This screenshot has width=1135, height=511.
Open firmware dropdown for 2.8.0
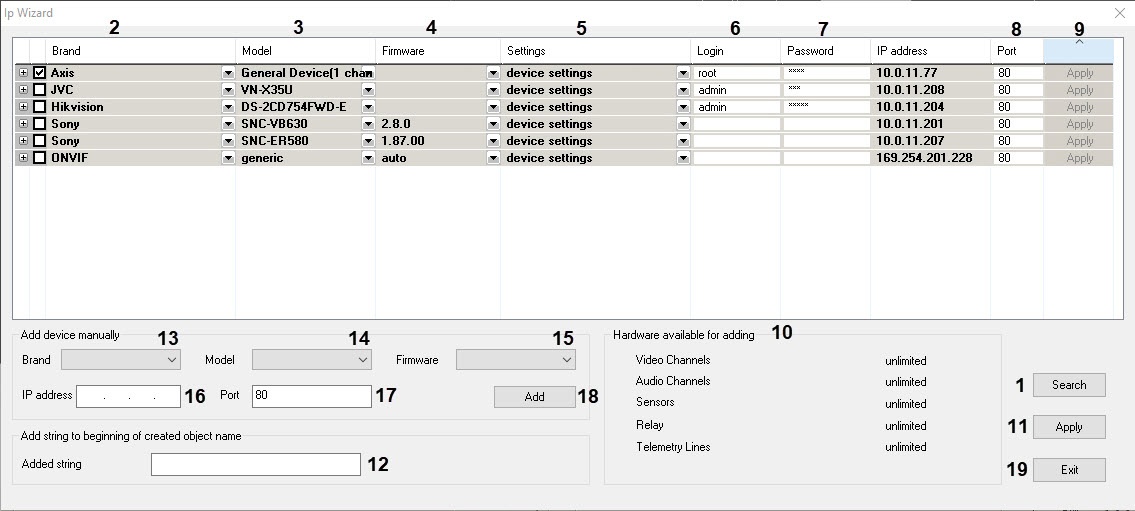pyautogui.click(x=494, y=124)
